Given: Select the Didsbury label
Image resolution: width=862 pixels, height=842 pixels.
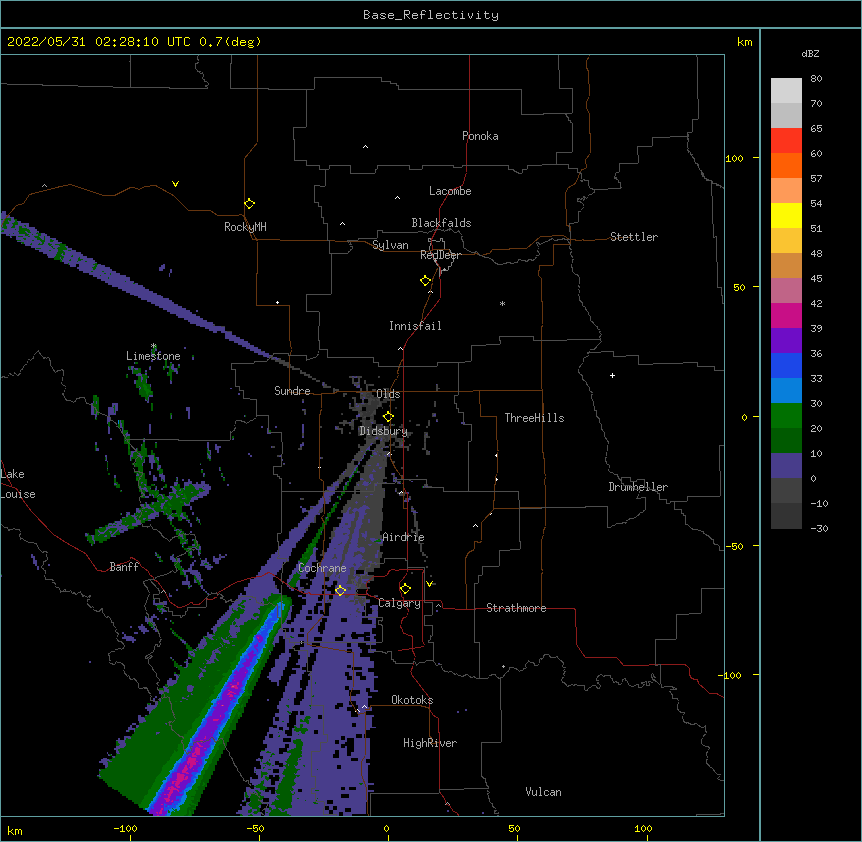Looking at the screenshot, I should tap(383, 431).
